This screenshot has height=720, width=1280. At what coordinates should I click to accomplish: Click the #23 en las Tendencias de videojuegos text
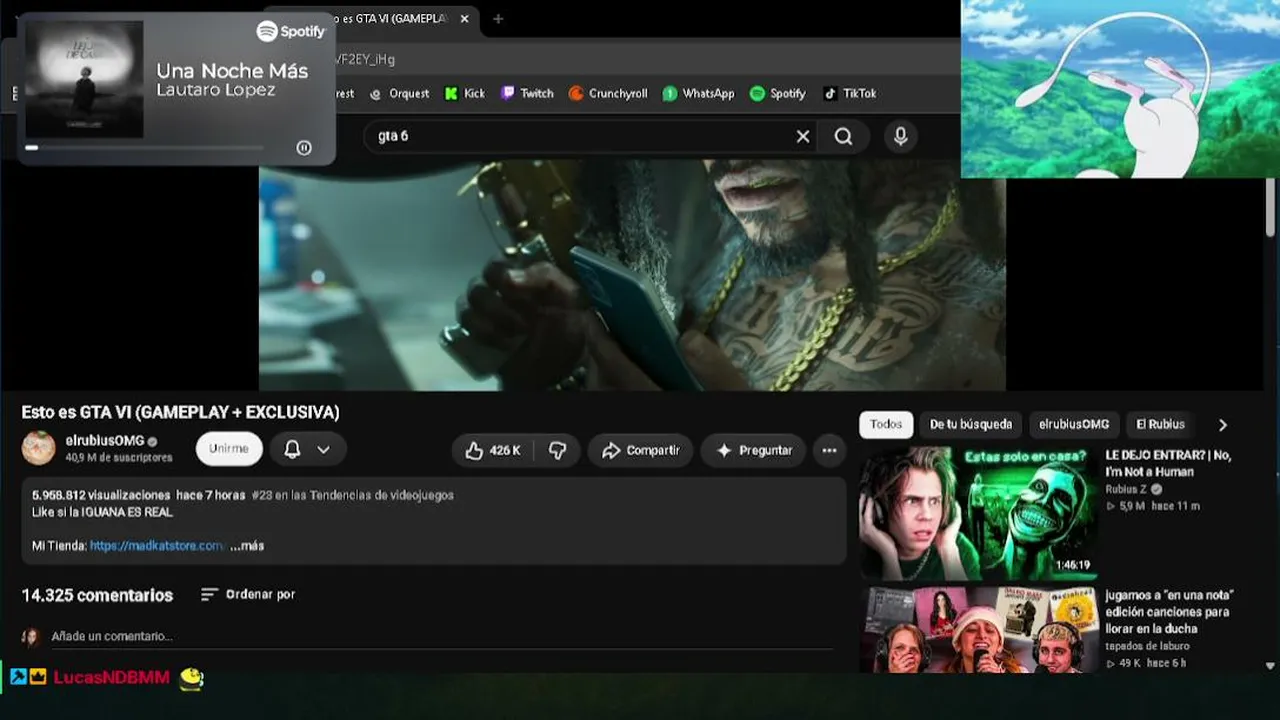coord(353,495)
